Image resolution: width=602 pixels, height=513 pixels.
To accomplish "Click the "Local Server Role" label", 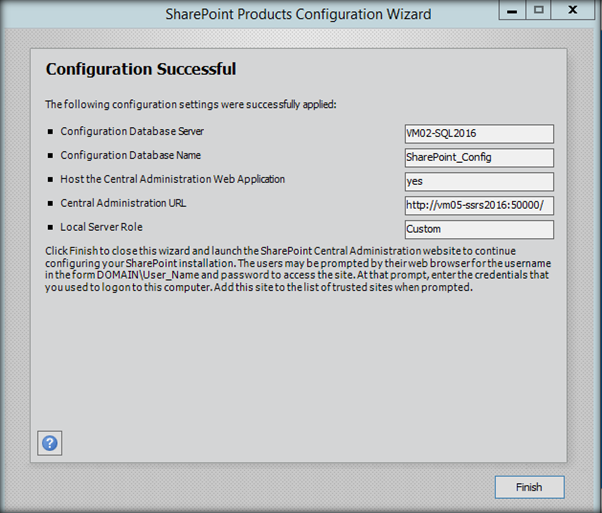I will (101, 227).
